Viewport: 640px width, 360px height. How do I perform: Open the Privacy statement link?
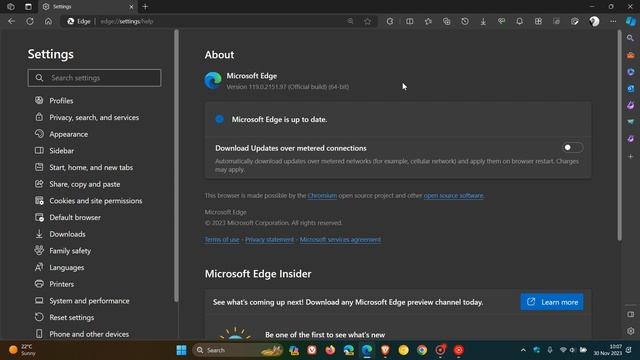click(269, 240)
